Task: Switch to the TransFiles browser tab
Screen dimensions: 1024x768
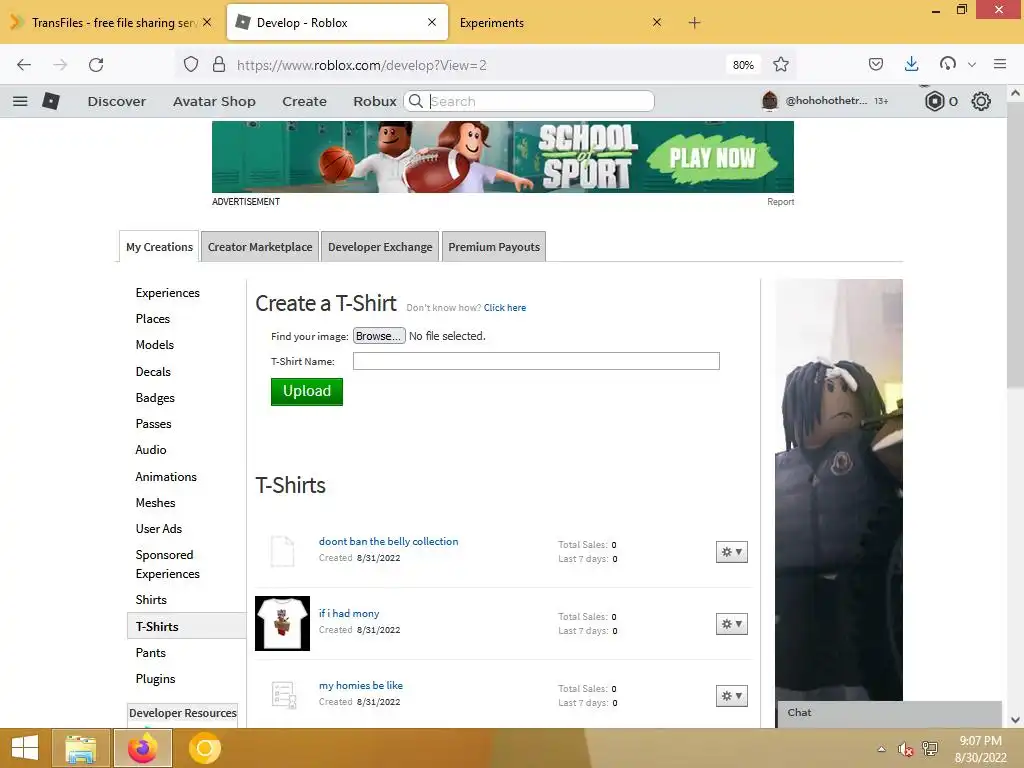Action: coord(112,23)
